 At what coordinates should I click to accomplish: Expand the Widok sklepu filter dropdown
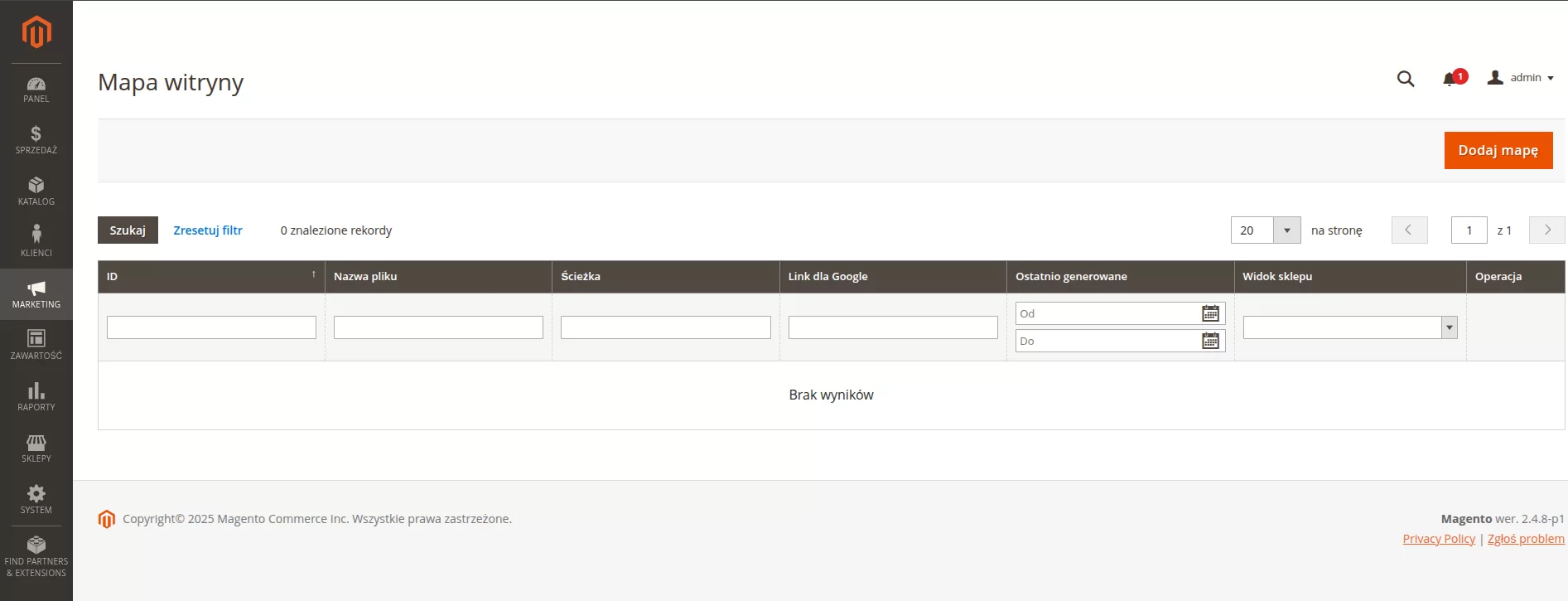[x=1449, y=327]
